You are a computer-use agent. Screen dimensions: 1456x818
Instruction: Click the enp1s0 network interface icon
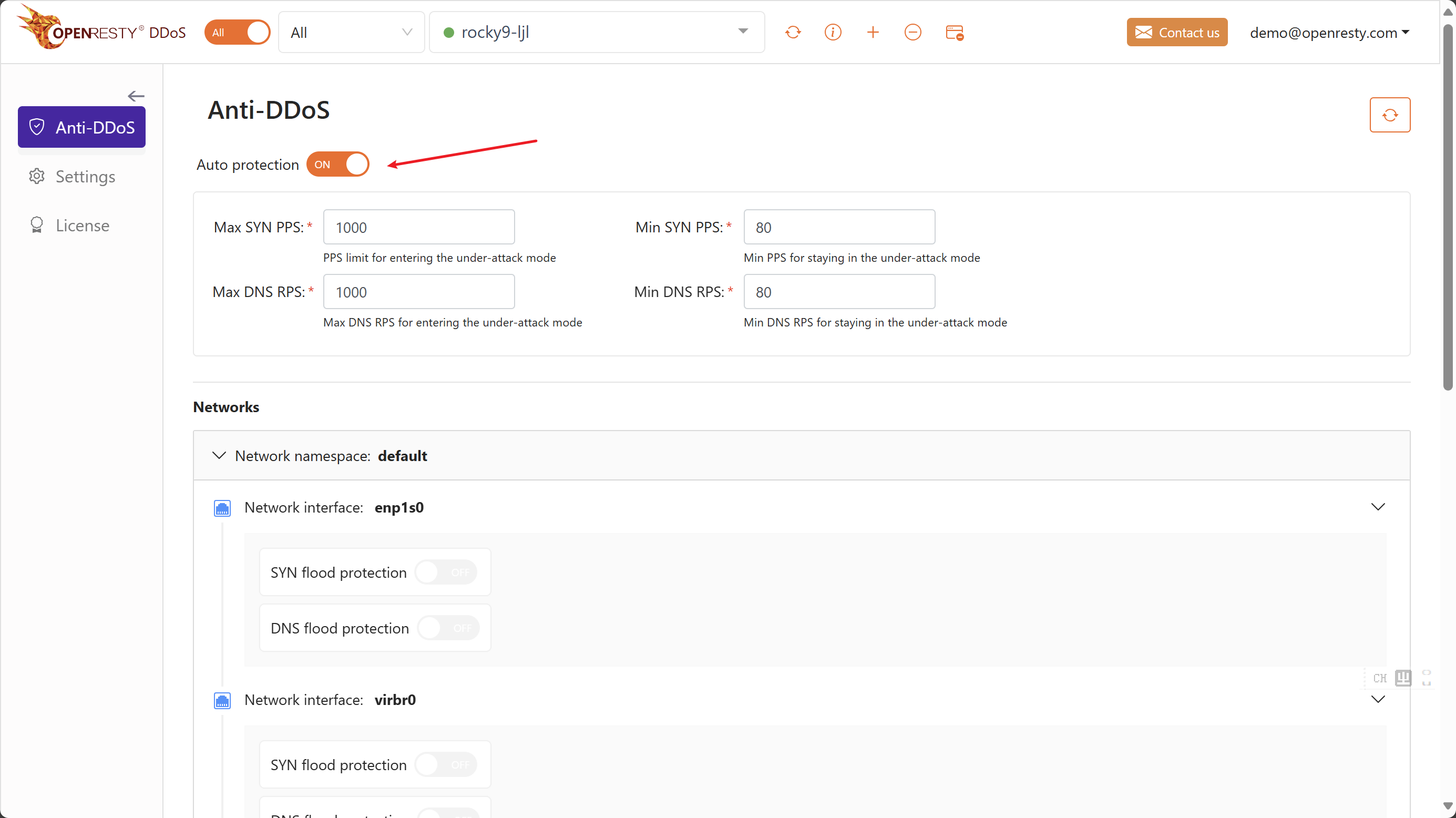pos(222,508)
